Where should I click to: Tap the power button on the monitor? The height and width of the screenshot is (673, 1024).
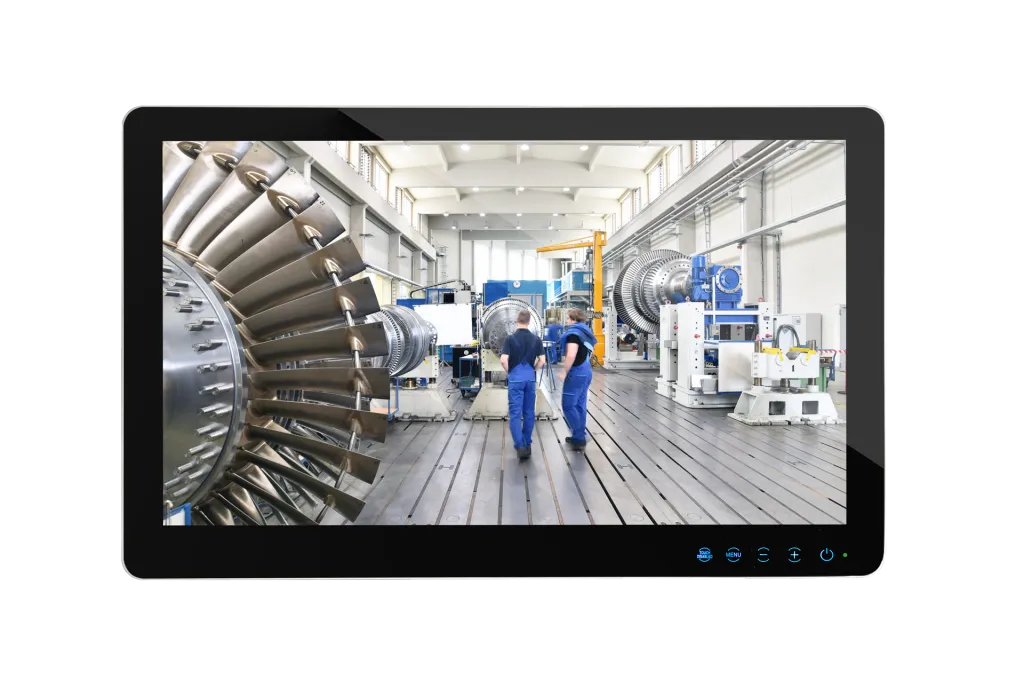[826, 555]
